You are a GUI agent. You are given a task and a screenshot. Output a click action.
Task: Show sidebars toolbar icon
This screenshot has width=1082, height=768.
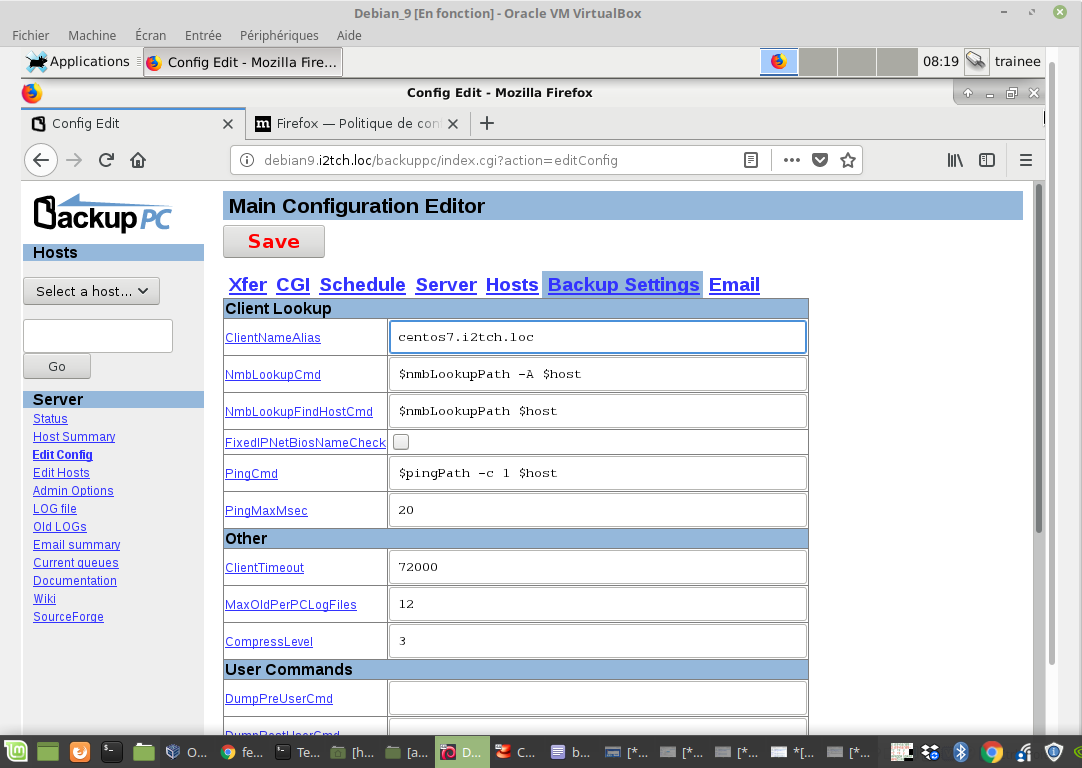[x=987, y=160]
